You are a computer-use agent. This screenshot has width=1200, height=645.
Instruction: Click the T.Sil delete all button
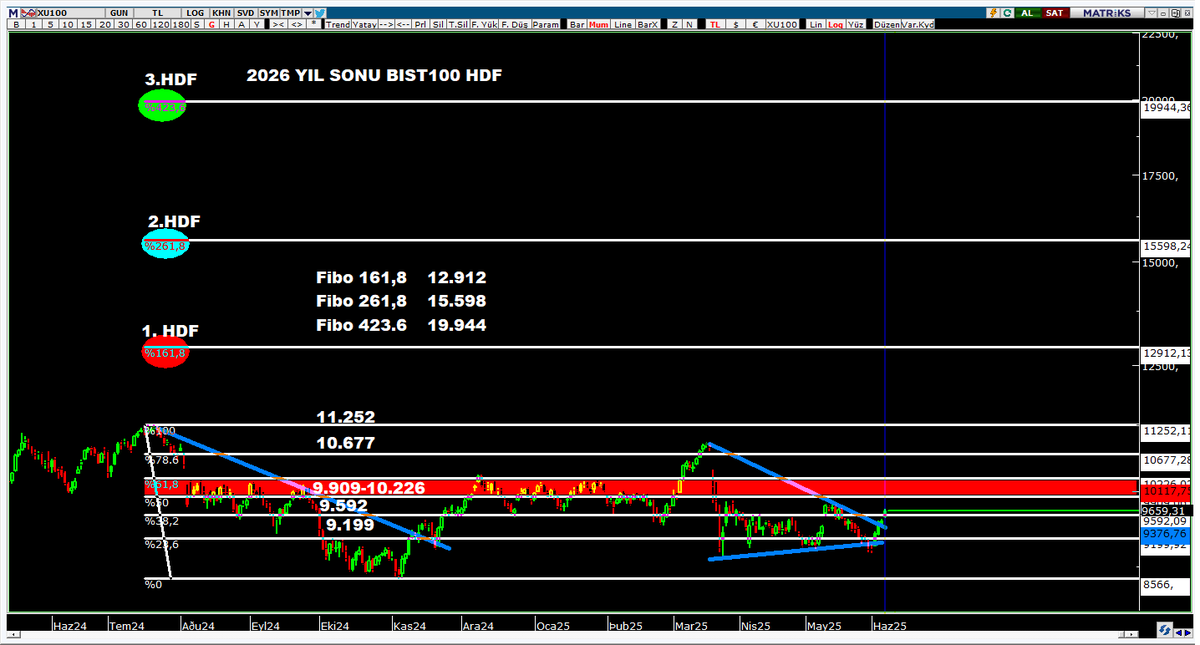click(x=458, y=24)
